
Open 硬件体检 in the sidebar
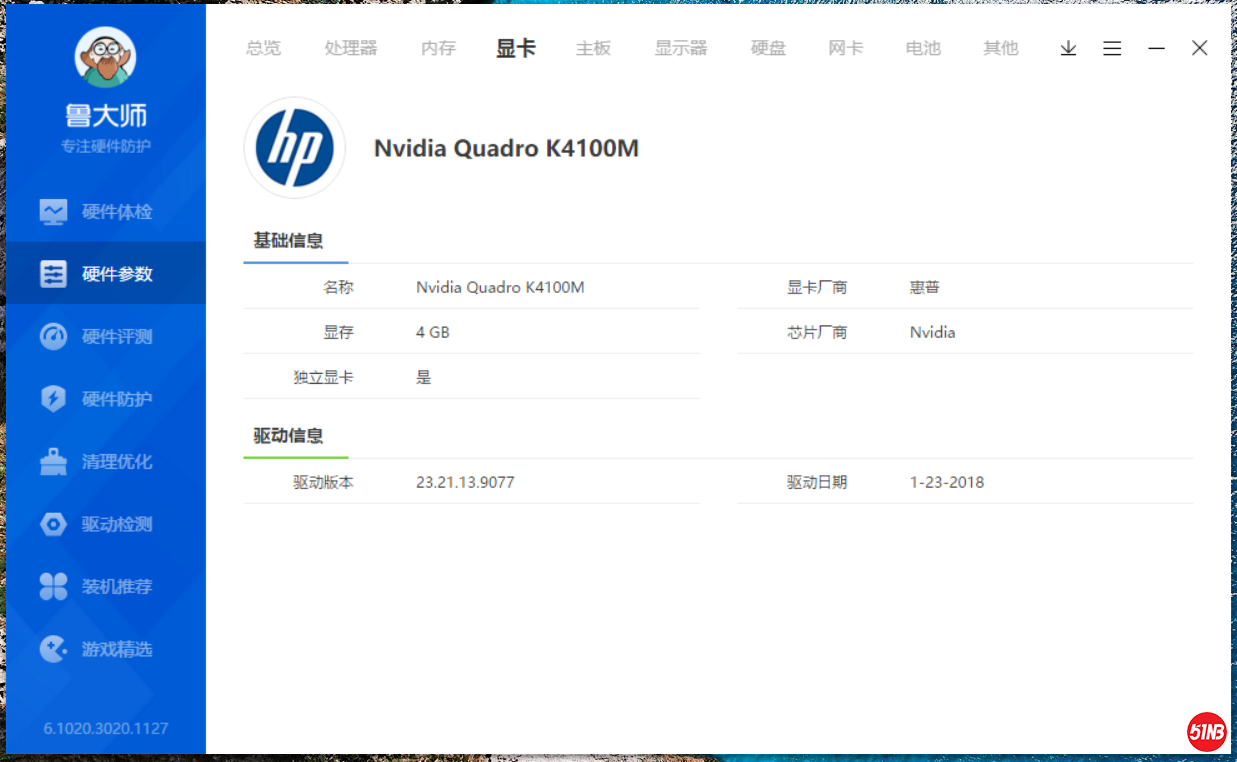click(106, 212)
